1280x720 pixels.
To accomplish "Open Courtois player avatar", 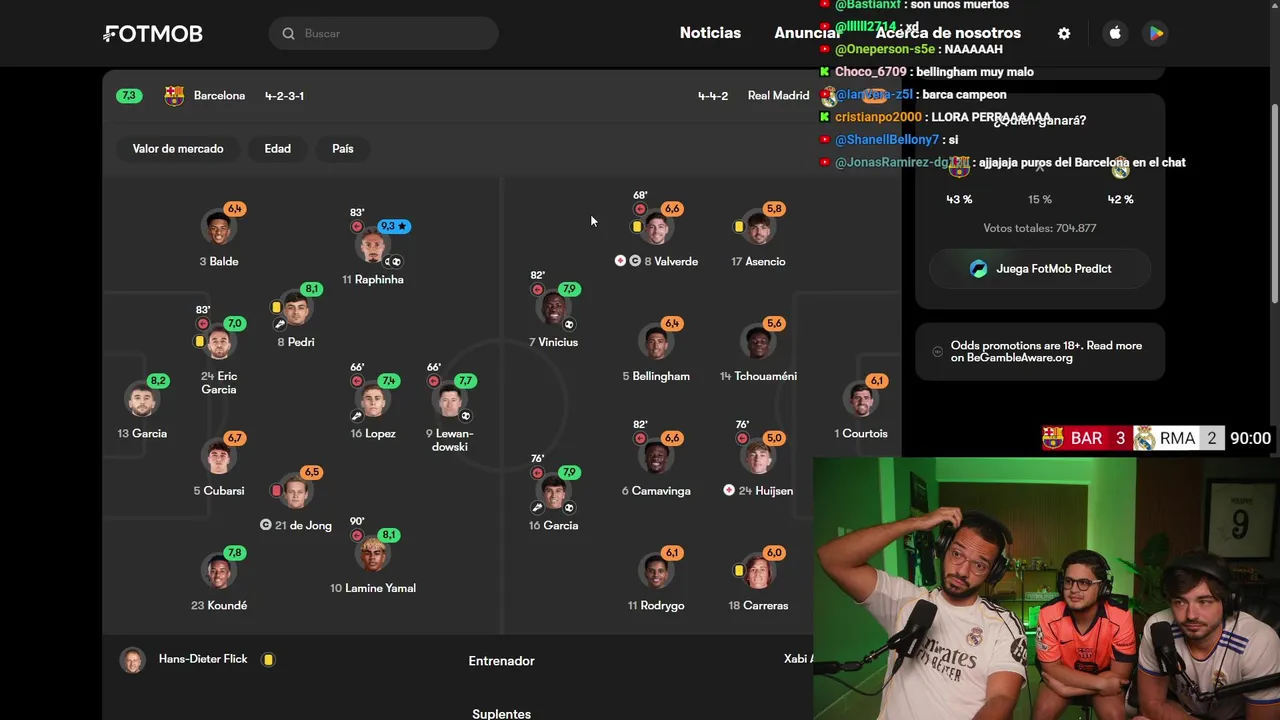I will (861, 400).
